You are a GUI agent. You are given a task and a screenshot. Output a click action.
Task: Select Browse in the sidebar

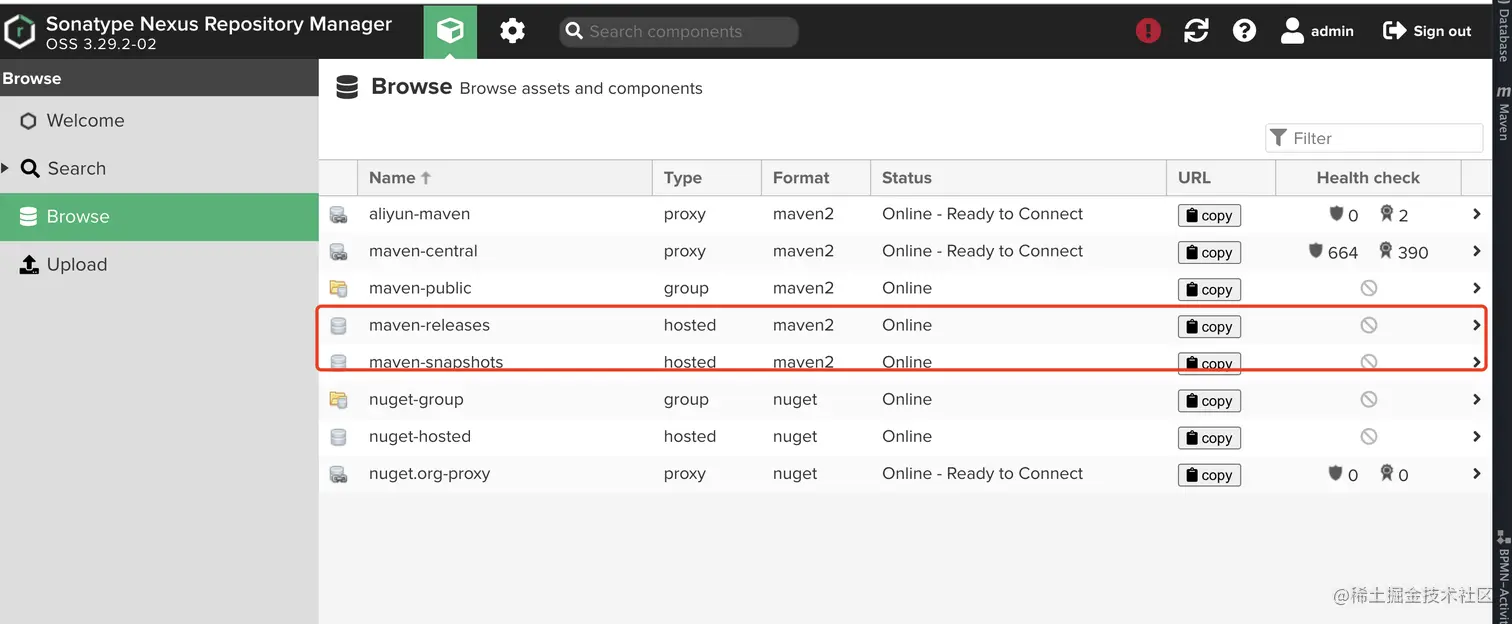pyautogui.click(x=159, y=216)
